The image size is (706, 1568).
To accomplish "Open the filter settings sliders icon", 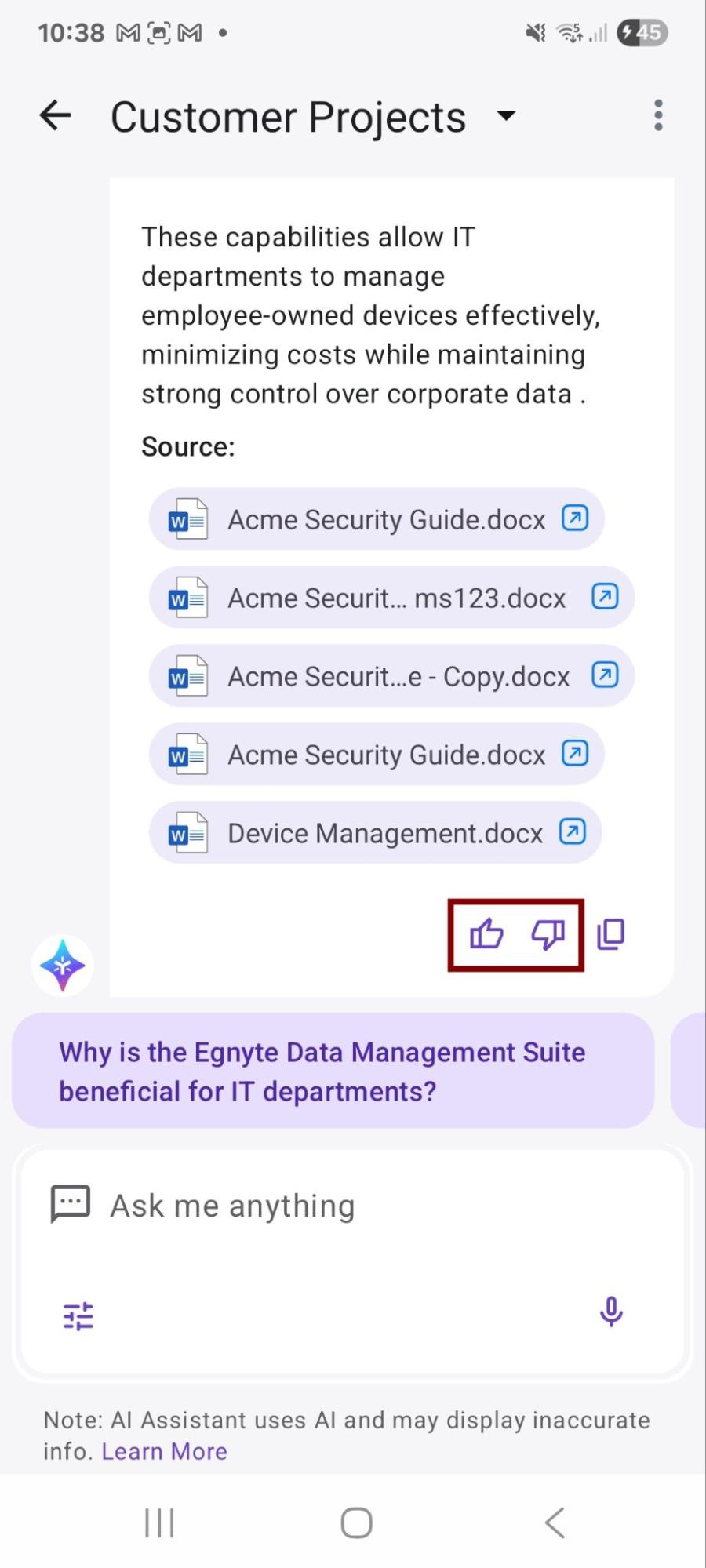I will 78,1315.
